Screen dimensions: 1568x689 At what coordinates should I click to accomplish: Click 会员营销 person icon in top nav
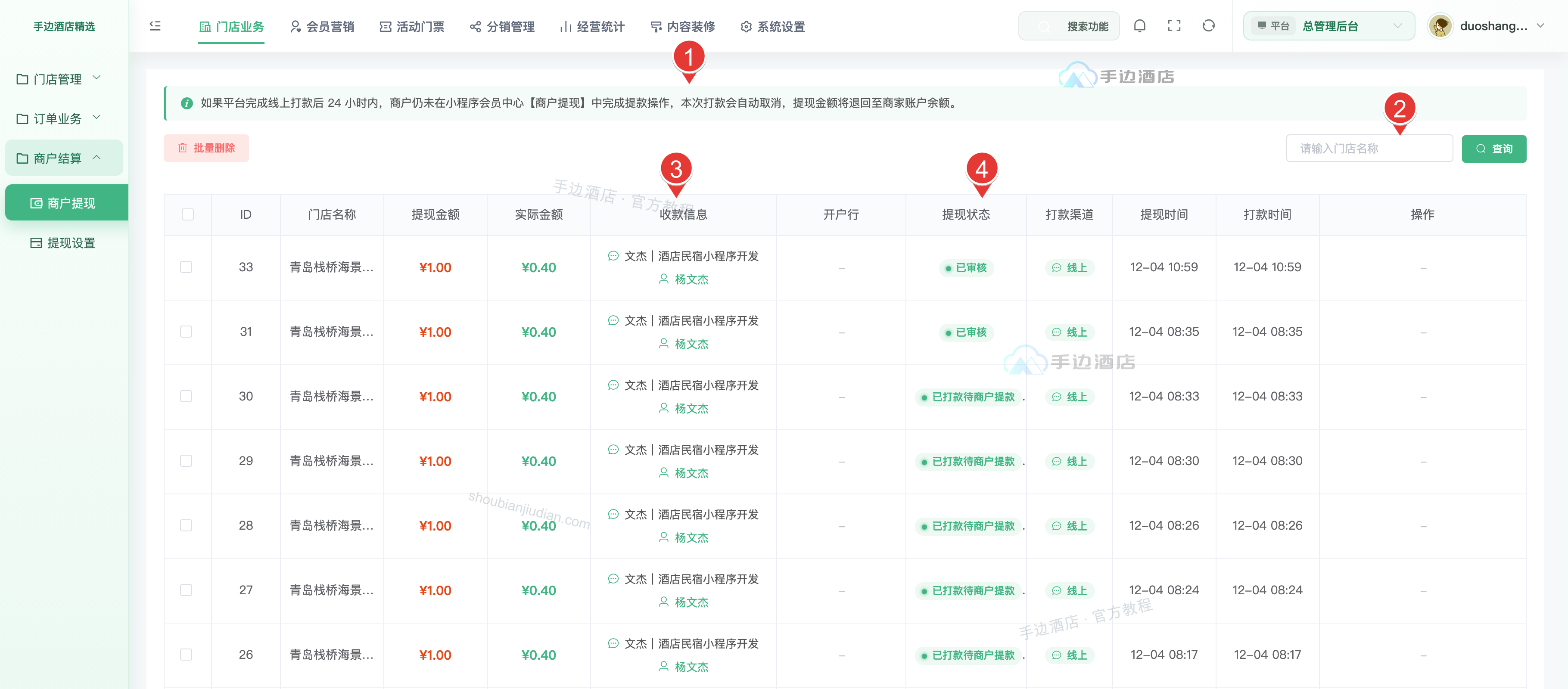click(x=295, y=27)
